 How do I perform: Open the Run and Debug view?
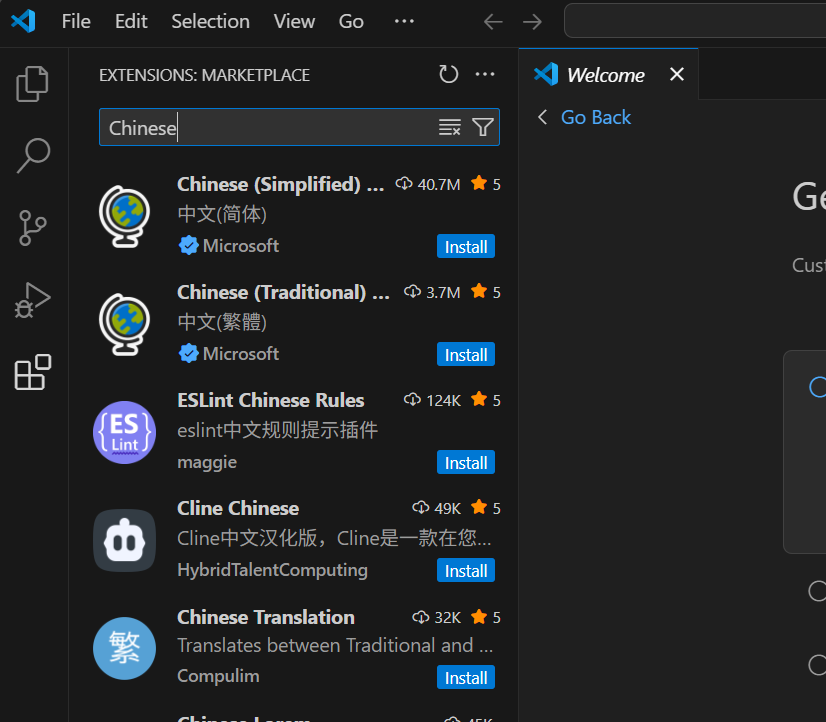point(33,300)
